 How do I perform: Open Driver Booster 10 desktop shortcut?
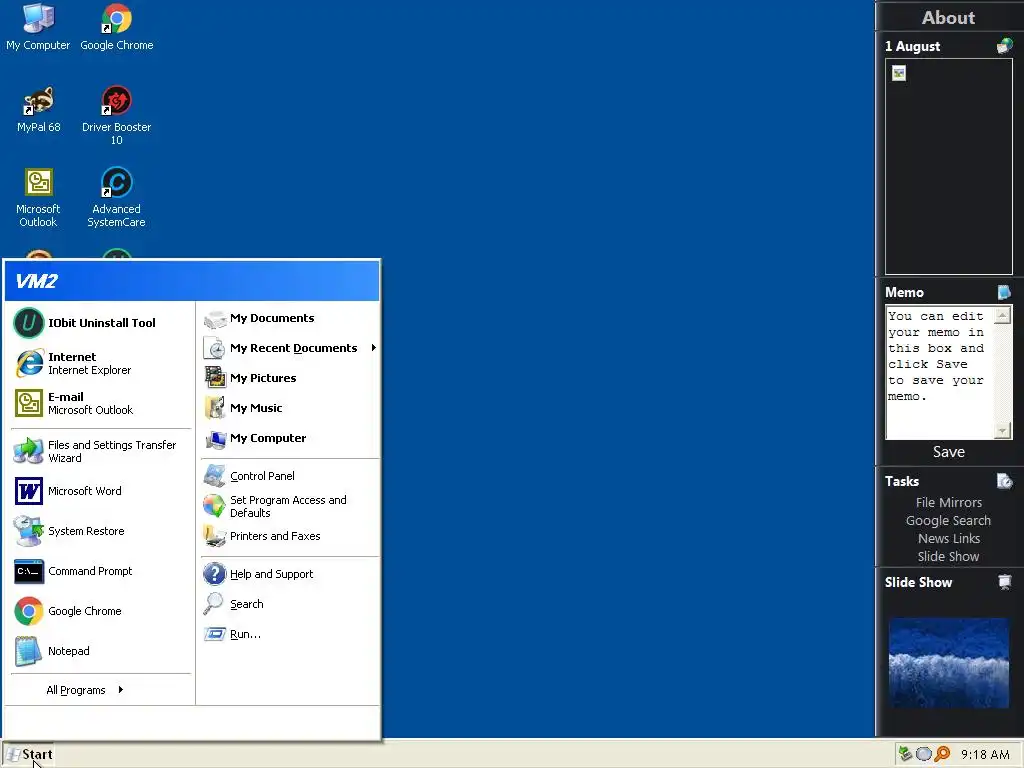click(116, 116)
